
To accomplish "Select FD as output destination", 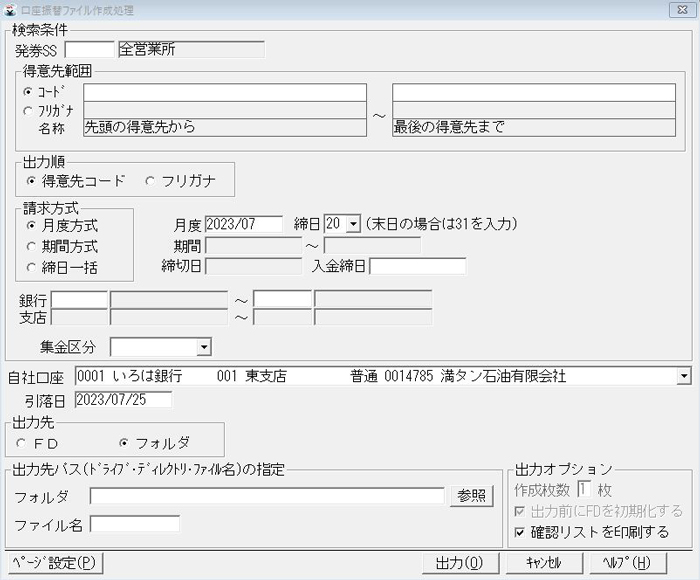I will (x=22, y=442).
